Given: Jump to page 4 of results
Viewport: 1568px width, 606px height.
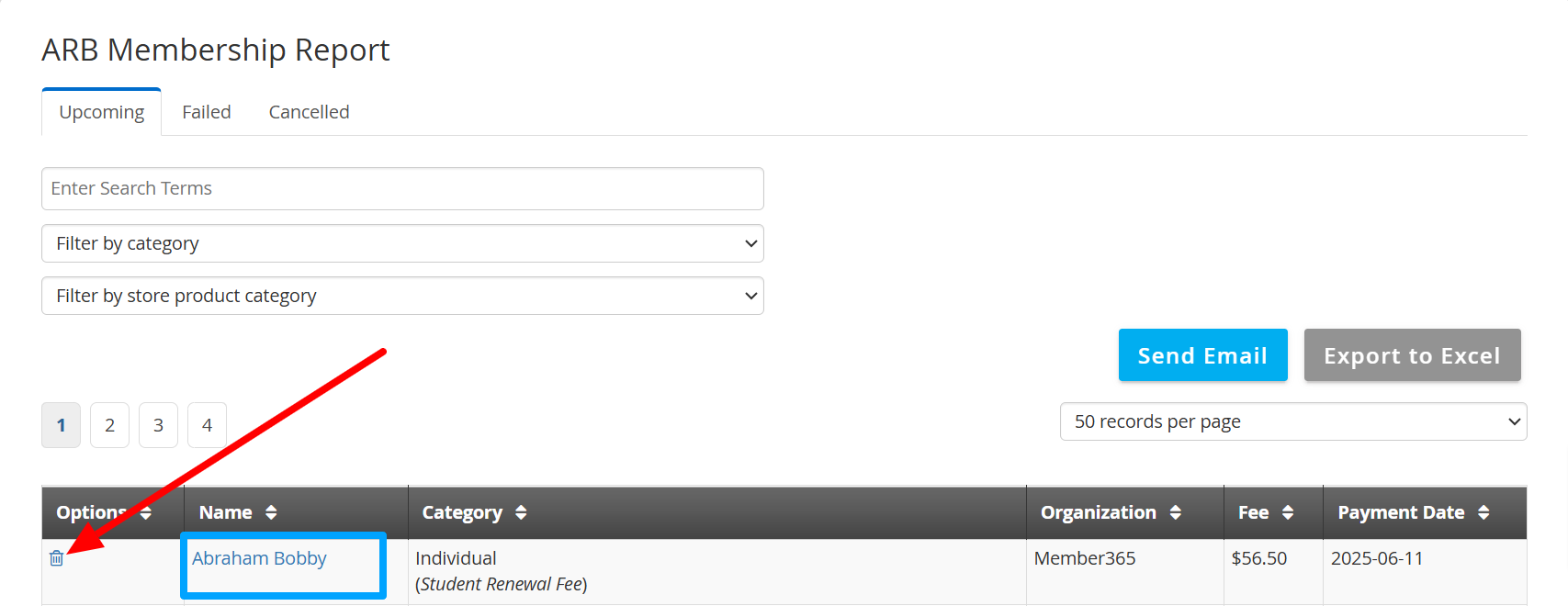Looking at the screenshot, I should point(207,425).
